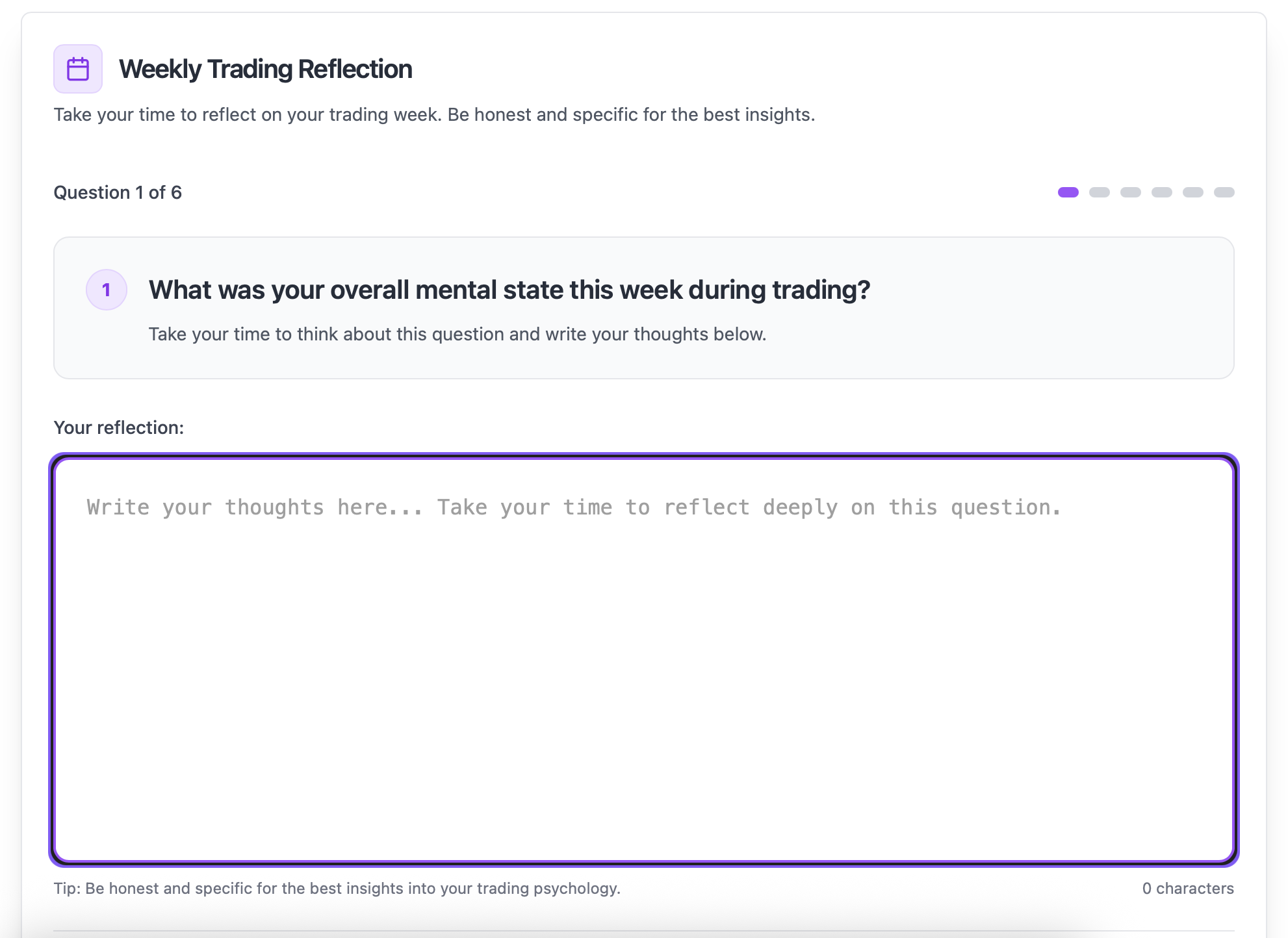Select the placeholder text in the reflection box
The image size is (1288, 938).
(574, 507)
